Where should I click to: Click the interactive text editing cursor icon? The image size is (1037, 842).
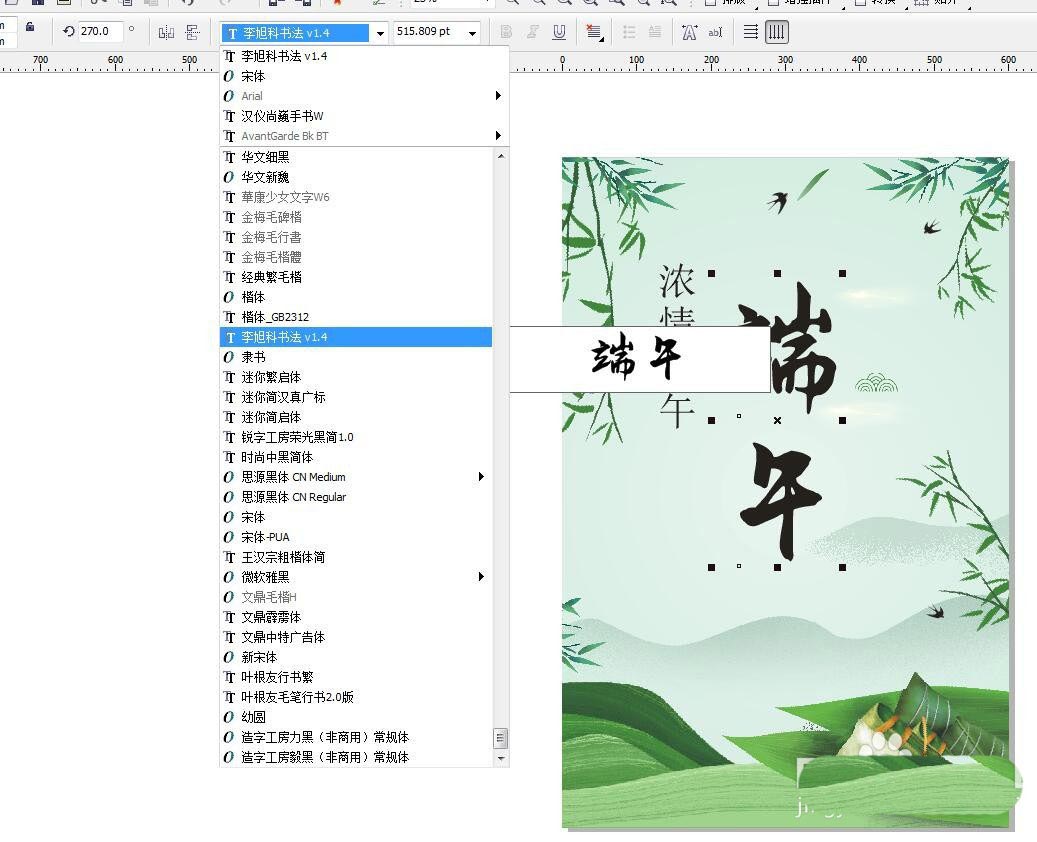[716, 32]
